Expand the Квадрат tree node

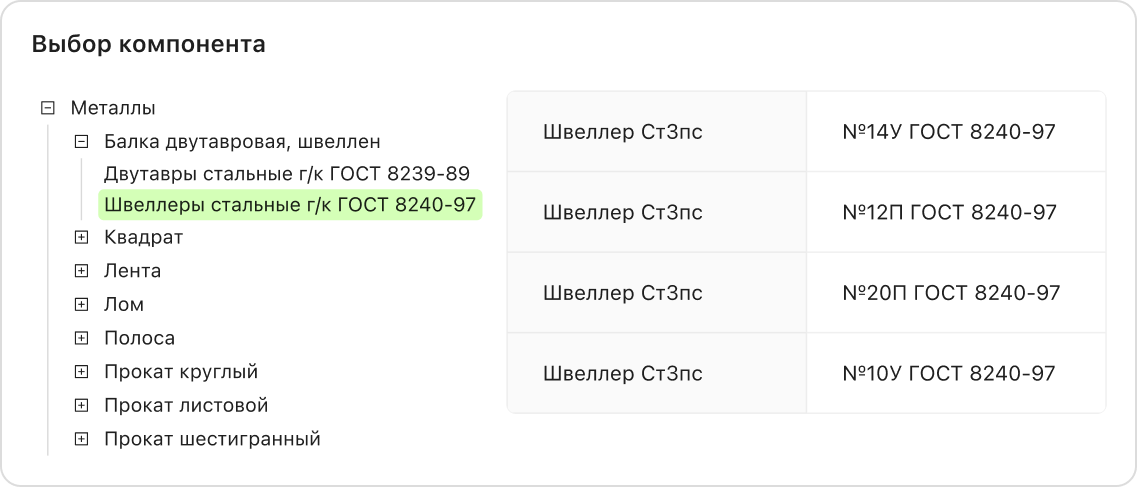pos(81,238)
